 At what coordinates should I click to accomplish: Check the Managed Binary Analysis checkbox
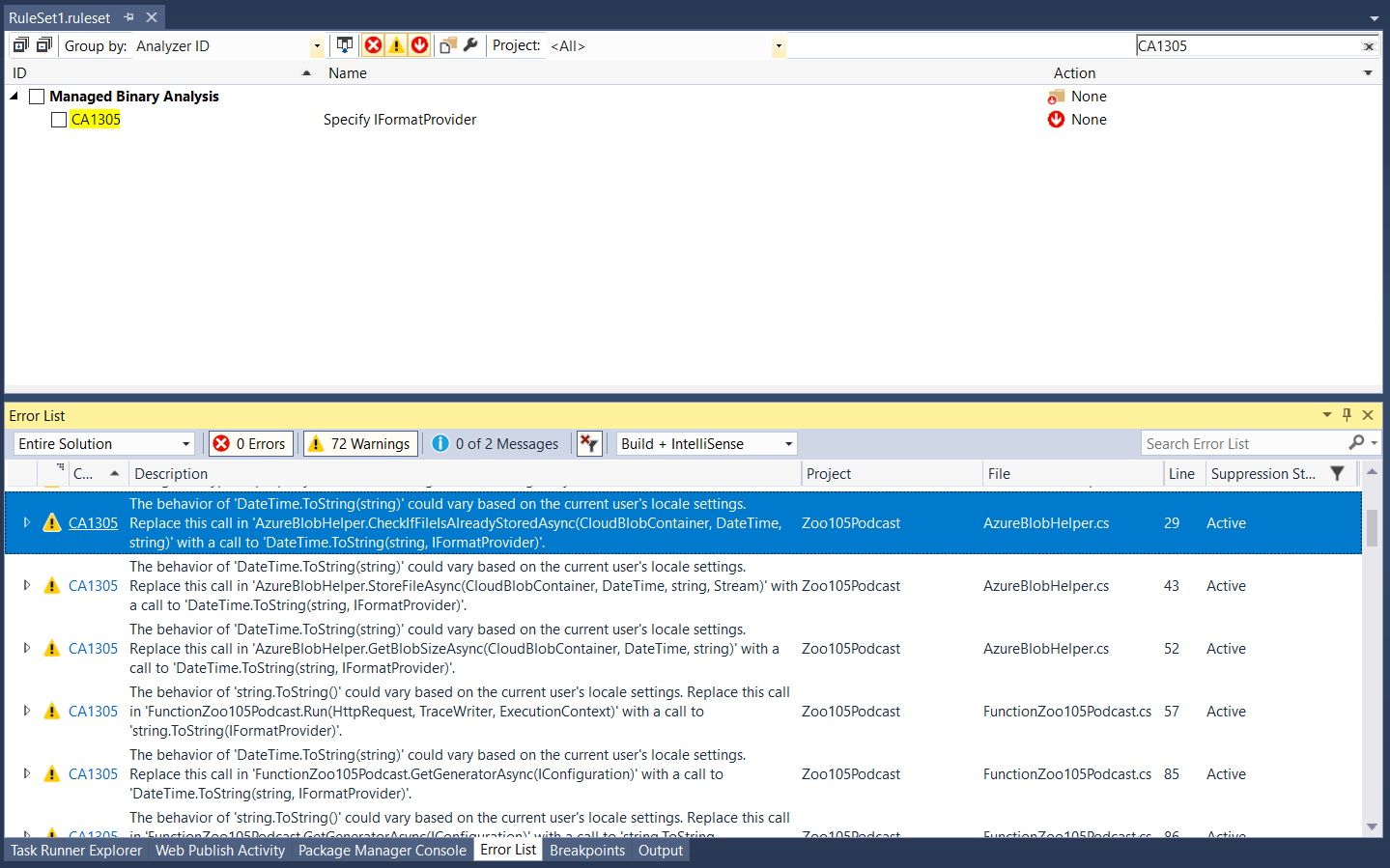coord(37,97)
